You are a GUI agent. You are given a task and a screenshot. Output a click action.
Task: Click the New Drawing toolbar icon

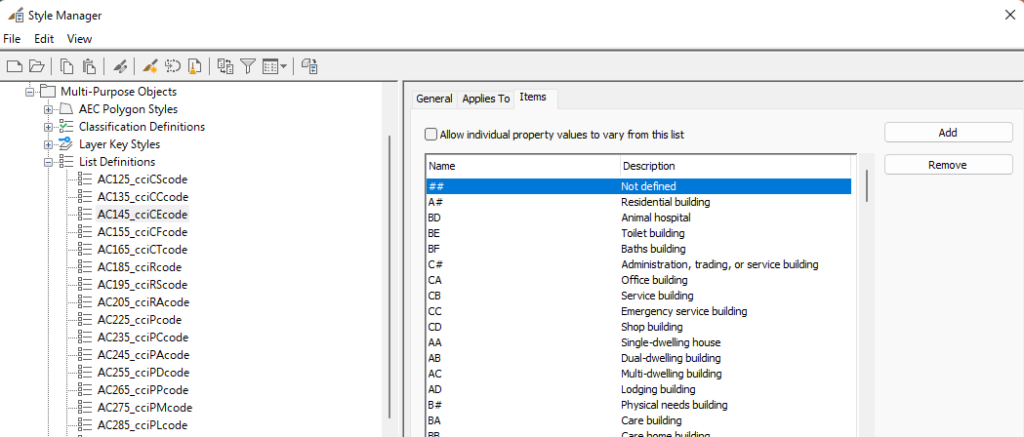point(14,66)
